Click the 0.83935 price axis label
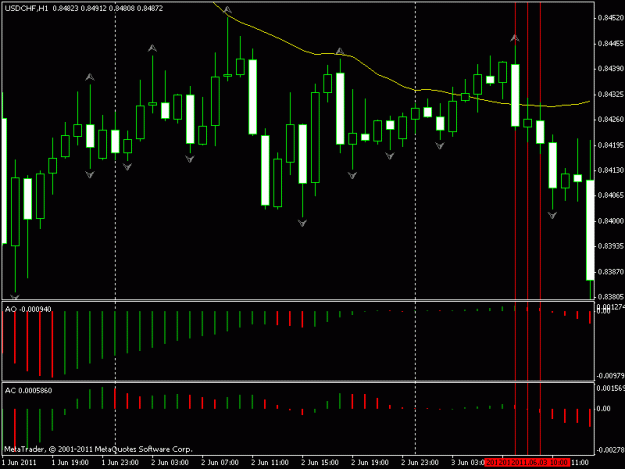Viewport: 625px width, 469px height. [x=611, y=246]
